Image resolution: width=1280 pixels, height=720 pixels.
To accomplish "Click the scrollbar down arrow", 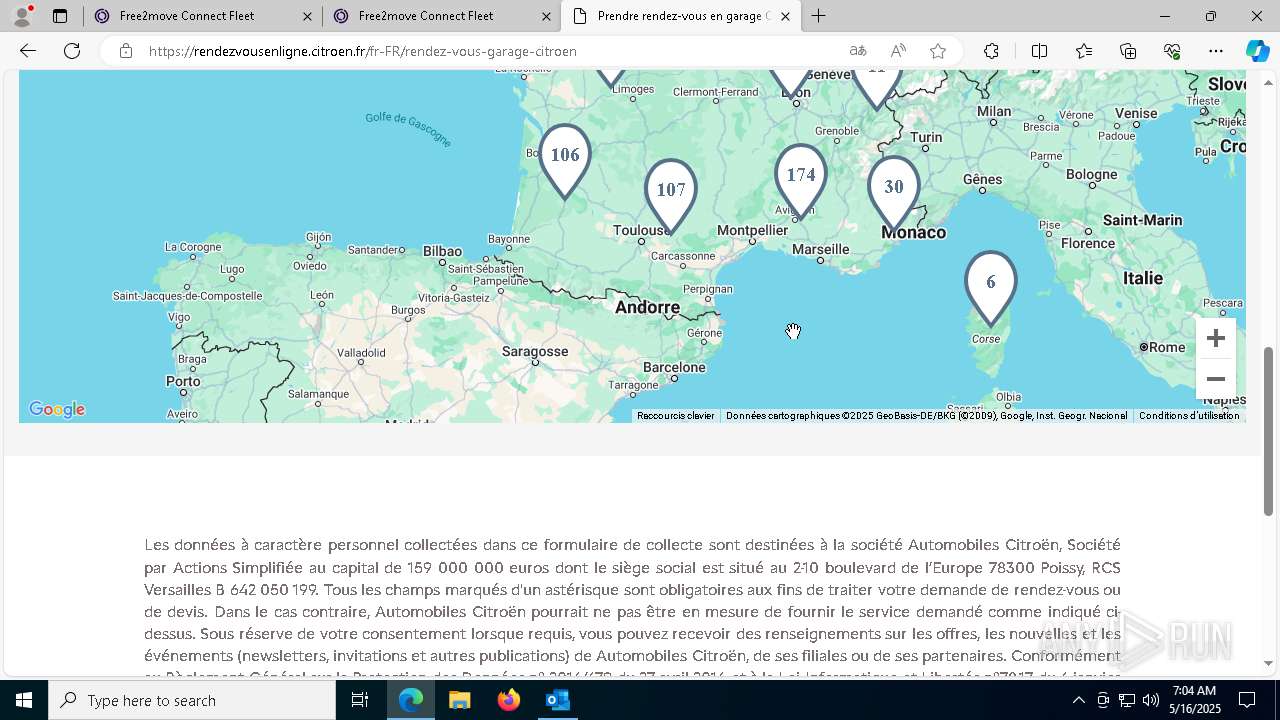I will tap(1269, 663).
